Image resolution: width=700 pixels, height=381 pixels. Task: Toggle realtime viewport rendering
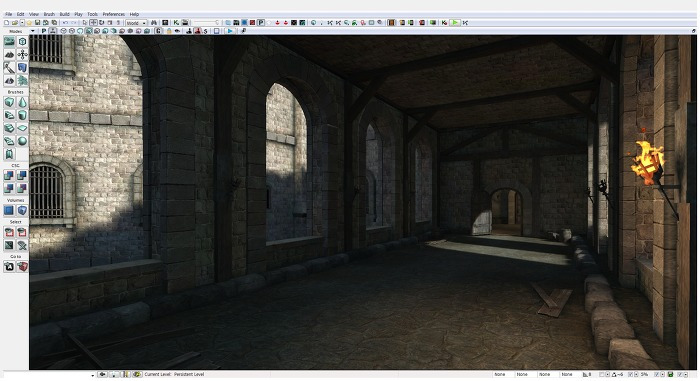click(53, 31)
